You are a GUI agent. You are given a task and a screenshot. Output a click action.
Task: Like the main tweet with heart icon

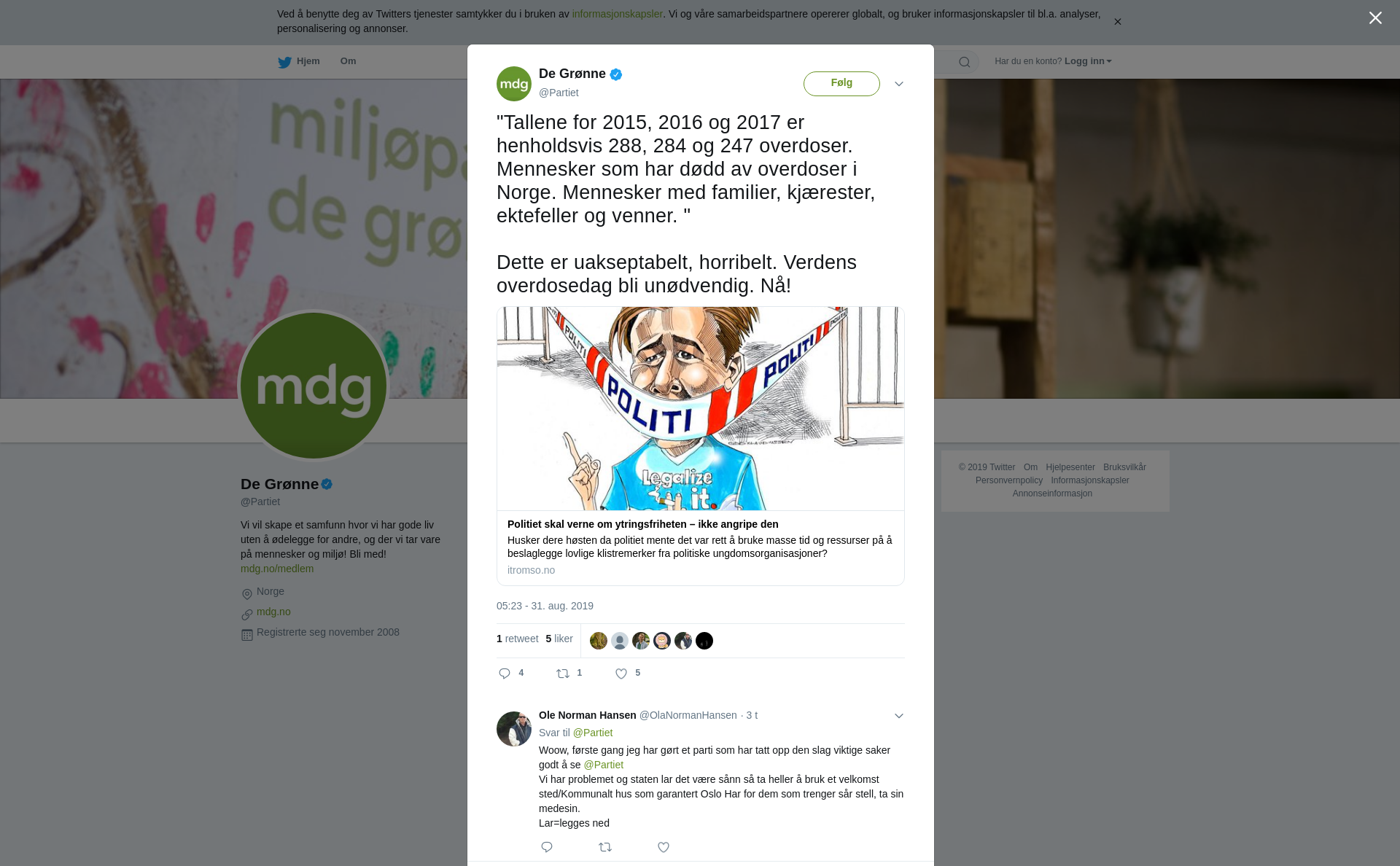pyautogui.click(x=621, y=674)
